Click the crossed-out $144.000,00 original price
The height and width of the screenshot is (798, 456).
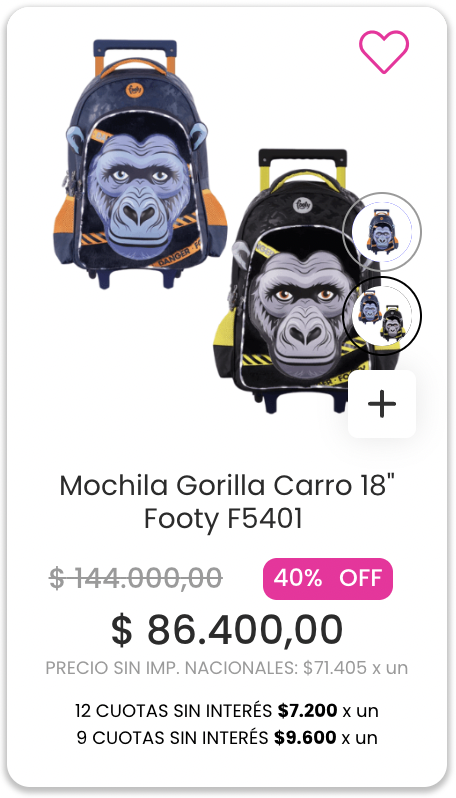[136, 579]
